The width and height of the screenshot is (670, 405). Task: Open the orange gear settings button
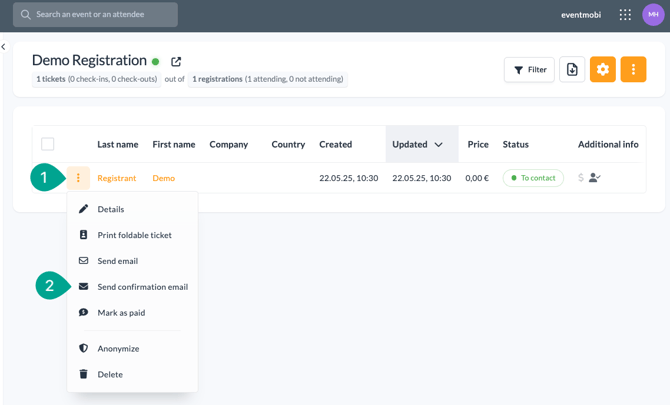click(x=602, y=69)
